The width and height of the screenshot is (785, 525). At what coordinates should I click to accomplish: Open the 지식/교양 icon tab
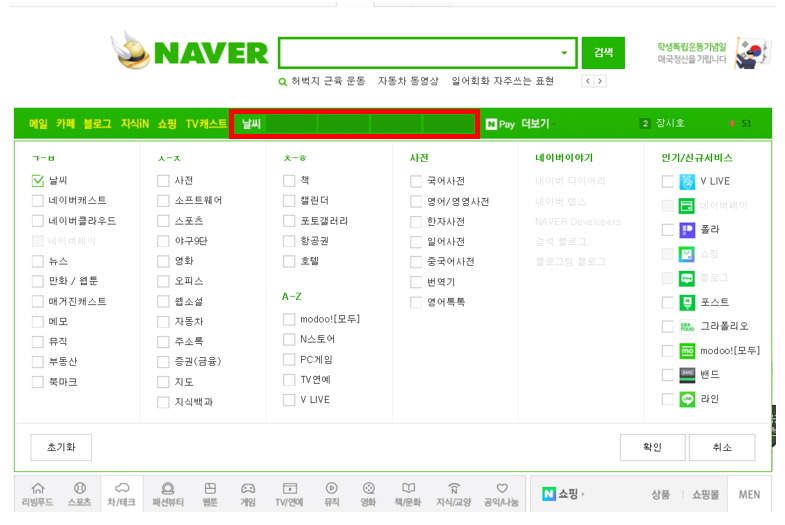[x=454, y=494]
